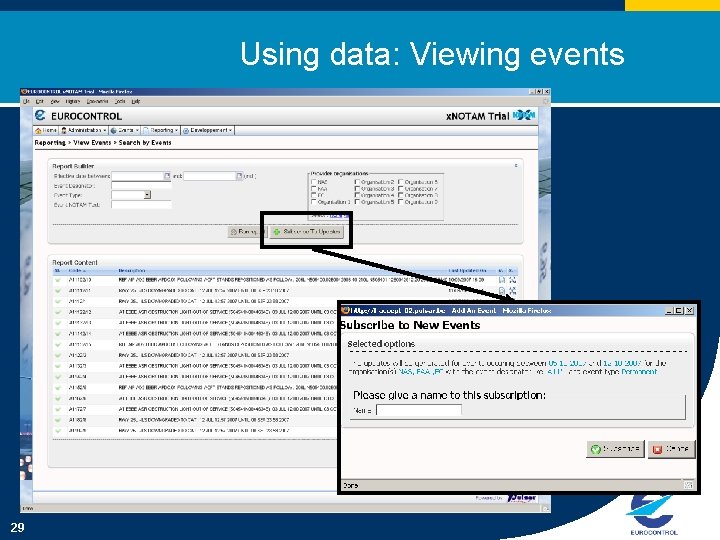Screen dimensions: 720x540
Task: Tick the Organisation 2 checkbox
Action: click(x=357, y=182)
